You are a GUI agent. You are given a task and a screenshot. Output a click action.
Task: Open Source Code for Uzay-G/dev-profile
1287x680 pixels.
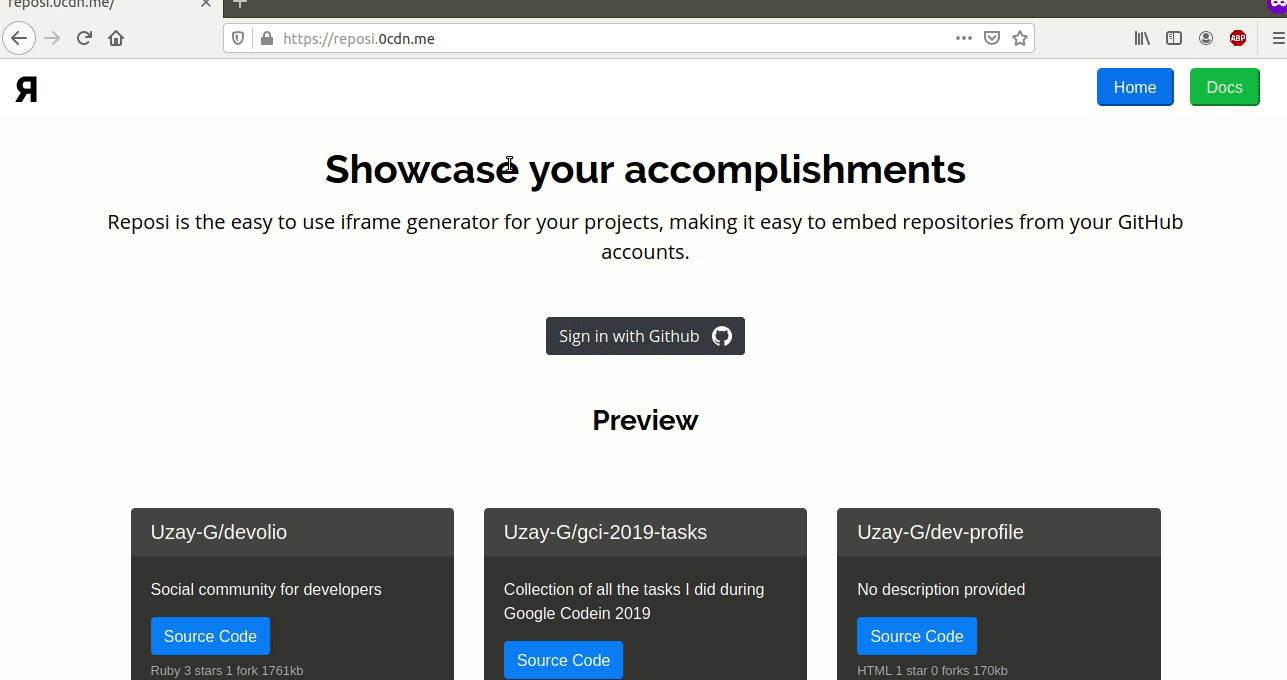[x=916, y=636]
